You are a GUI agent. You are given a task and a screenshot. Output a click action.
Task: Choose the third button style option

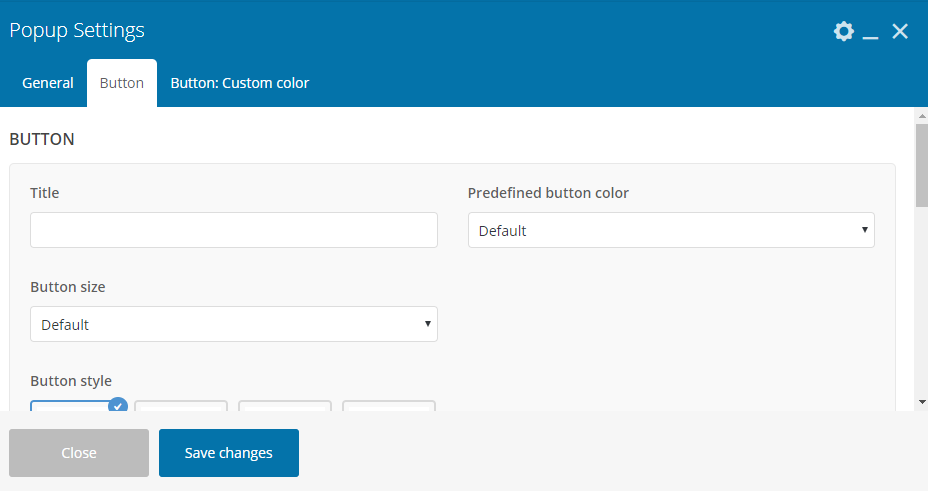pos(285,405)
